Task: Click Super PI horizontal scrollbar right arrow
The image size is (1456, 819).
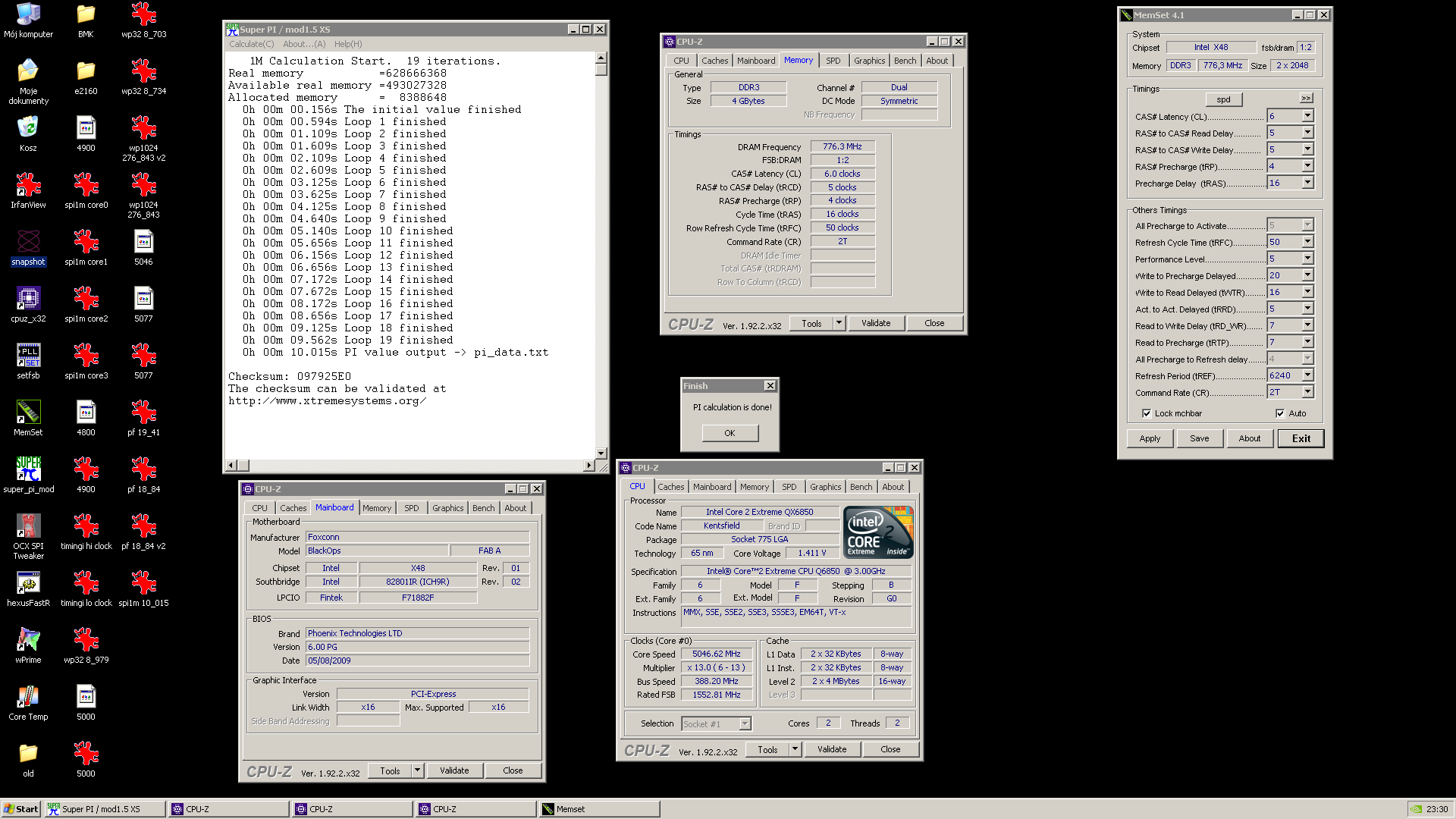Action: click(x=588, y=465)
